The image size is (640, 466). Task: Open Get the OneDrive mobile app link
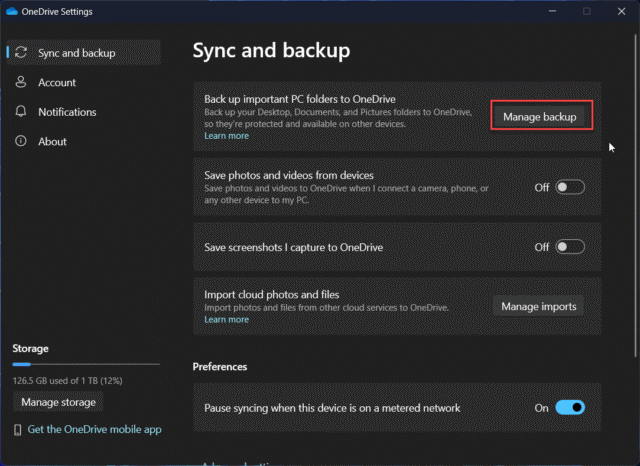[x=94, y=430]
